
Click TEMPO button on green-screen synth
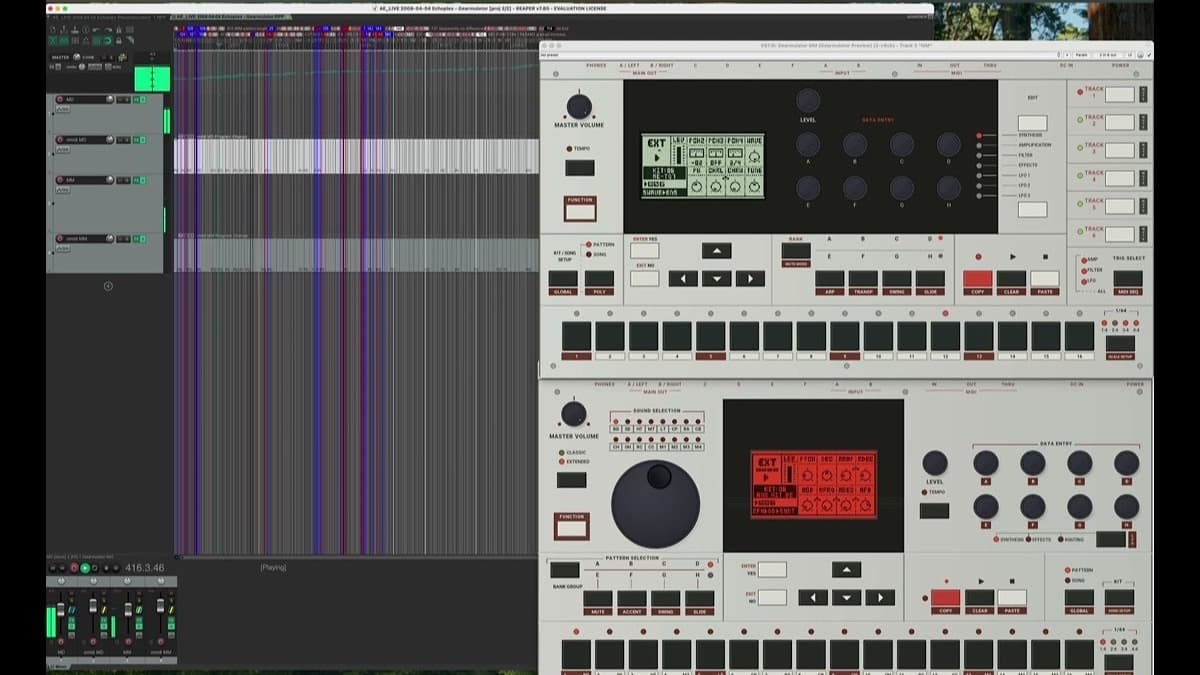[x=579, y=168]
